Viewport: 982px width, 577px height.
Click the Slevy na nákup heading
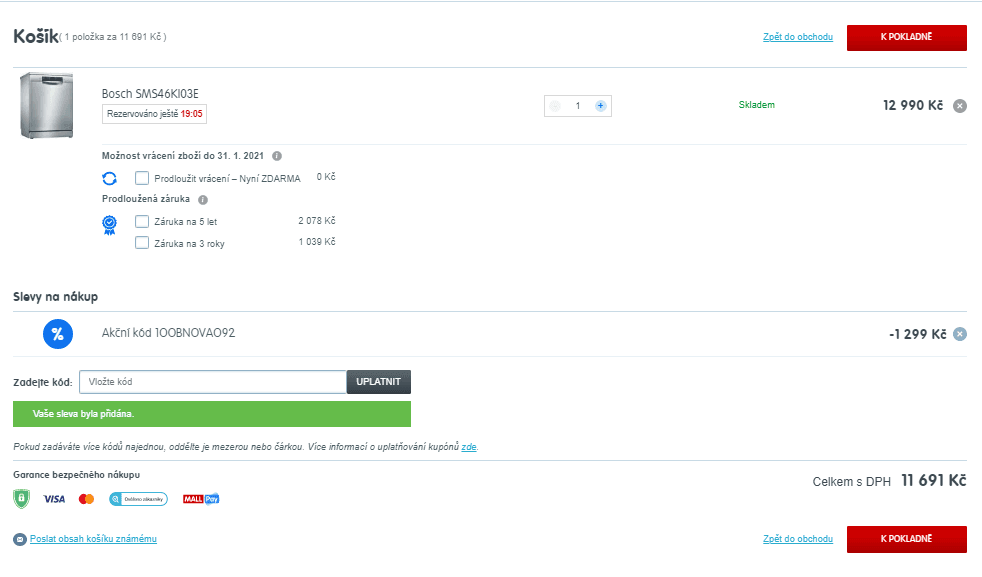(x=56, y=297)
